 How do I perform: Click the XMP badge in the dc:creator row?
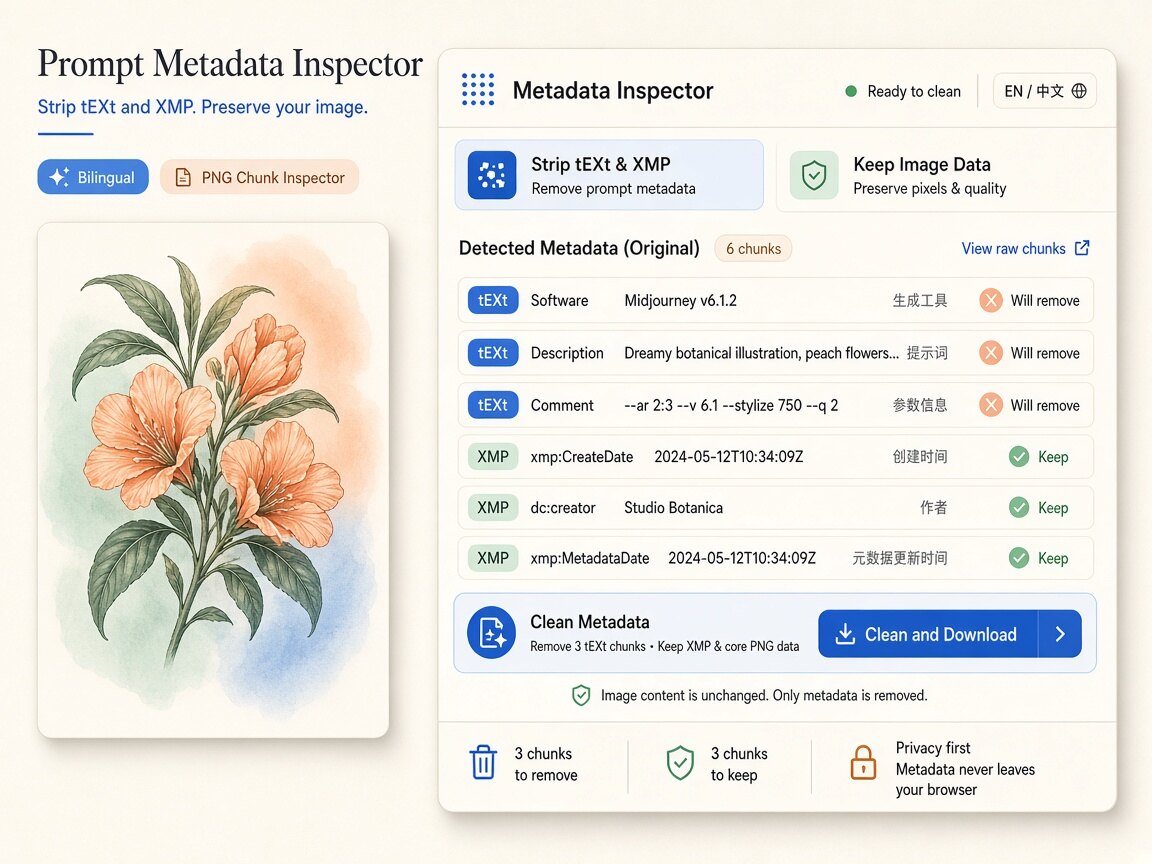(x=493, y=507)
